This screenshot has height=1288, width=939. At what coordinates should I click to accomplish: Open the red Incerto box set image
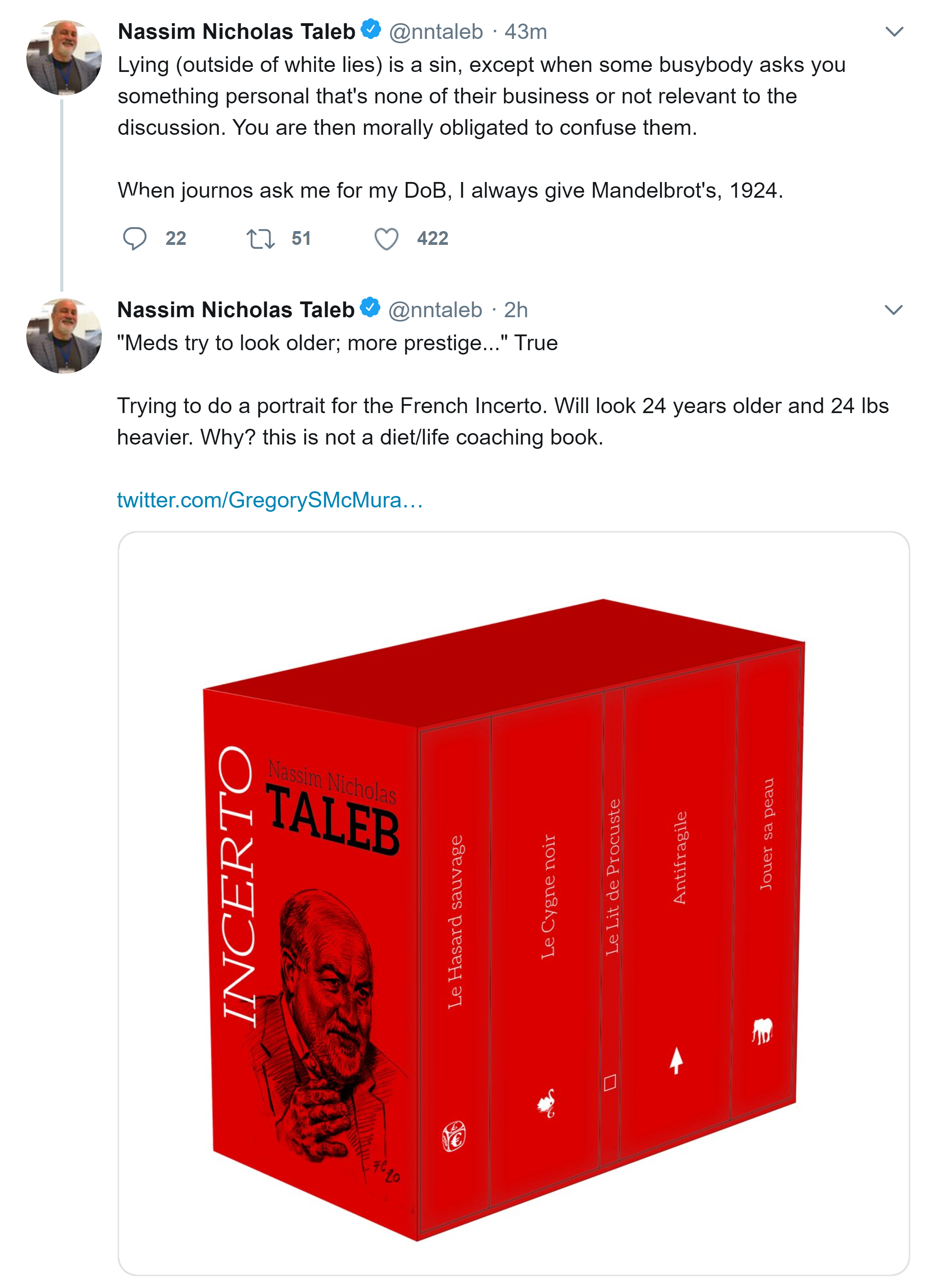click(x=513, y=903)
